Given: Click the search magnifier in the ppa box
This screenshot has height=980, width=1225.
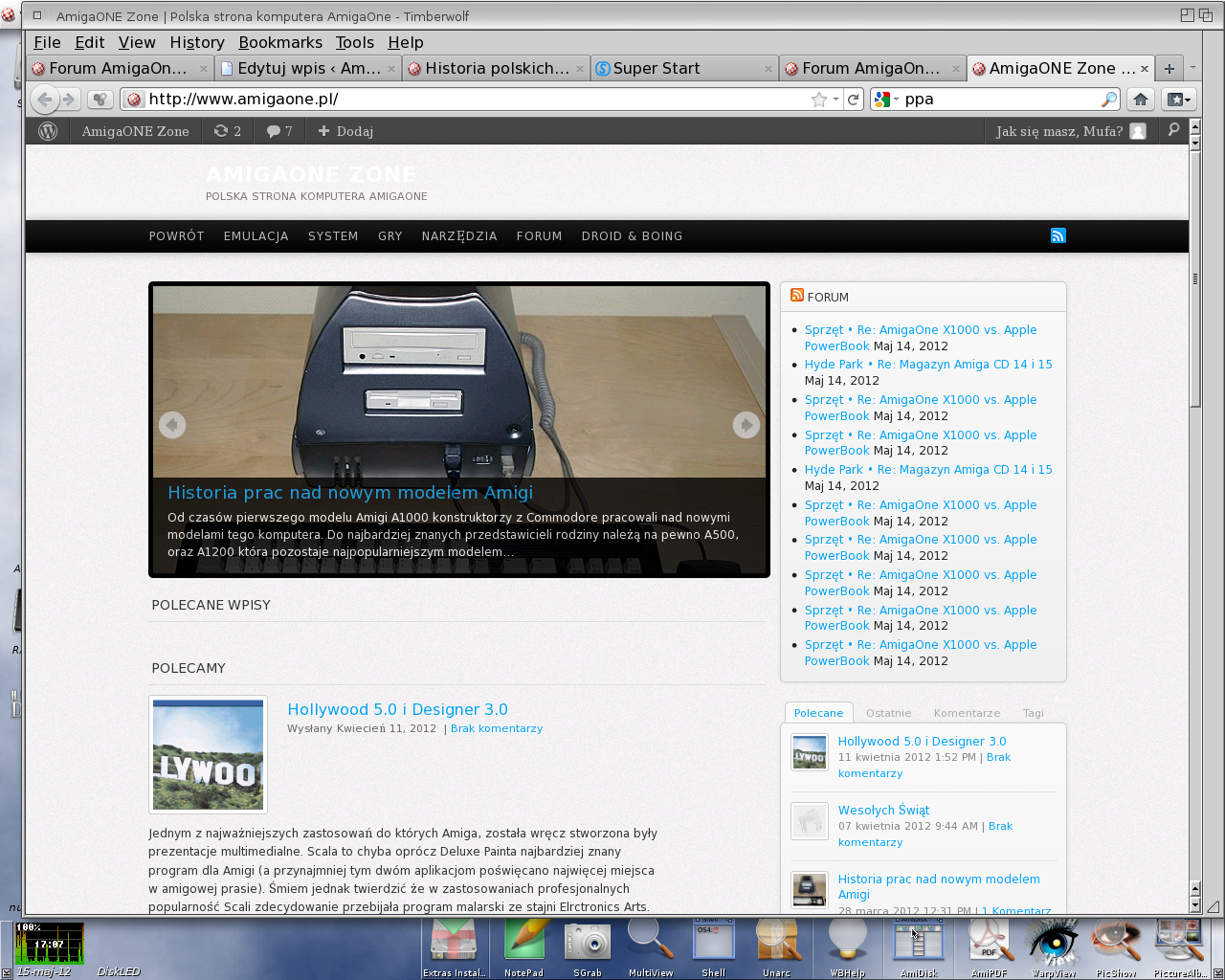Looking at the screenshot, I should [x=1109, y=99].
